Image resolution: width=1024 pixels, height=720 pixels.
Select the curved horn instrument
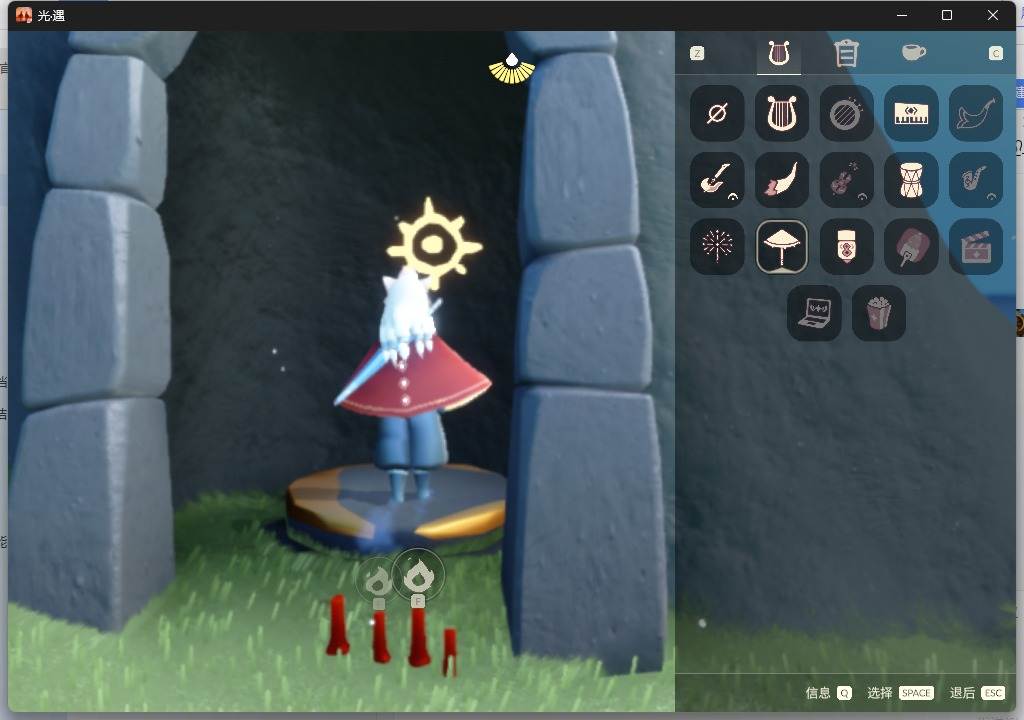point(782,180)
